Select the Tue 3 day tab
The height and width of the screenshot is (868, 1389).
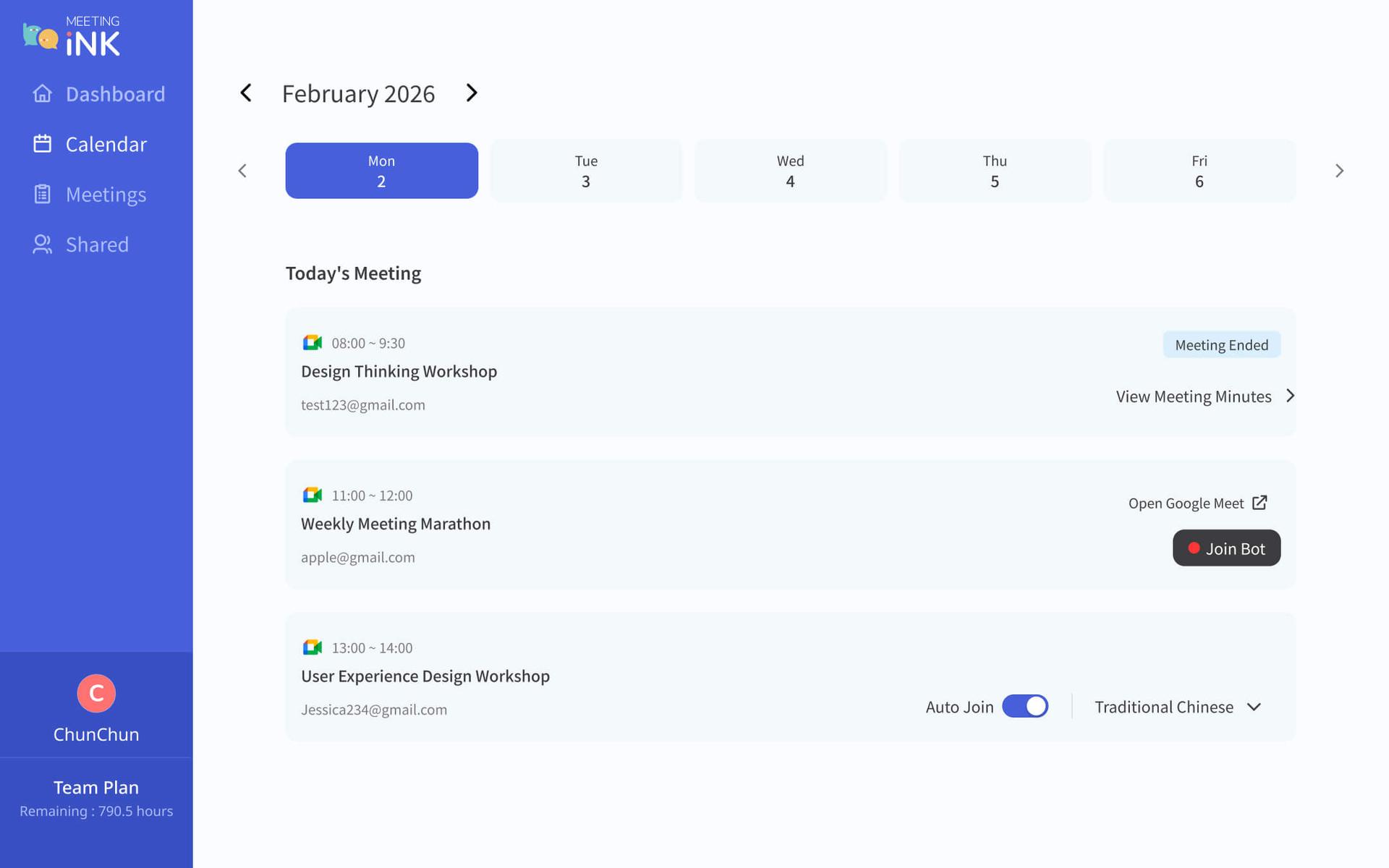585,171
